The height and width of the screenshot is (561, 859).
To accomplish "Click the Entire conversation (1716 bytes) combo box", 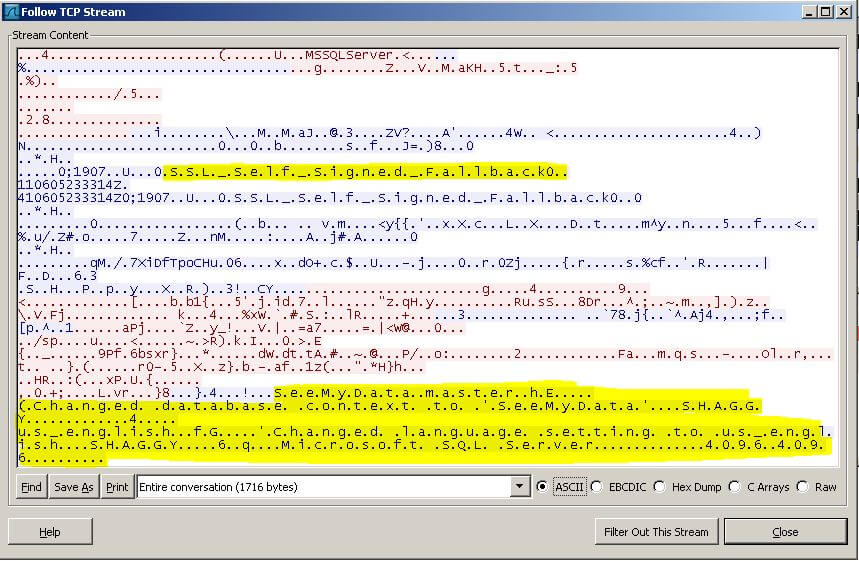I will tap(333, 486).
